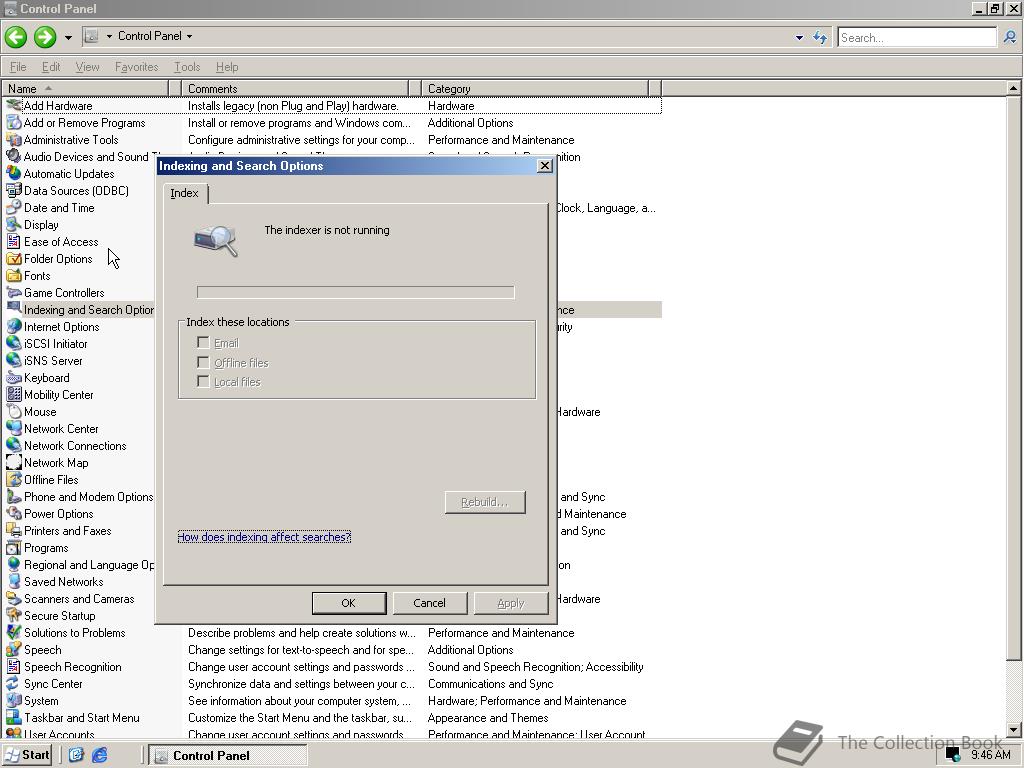Viewport: 1024px width, 768px height.
Task: Select the Display icon
Action: [13, 224]
